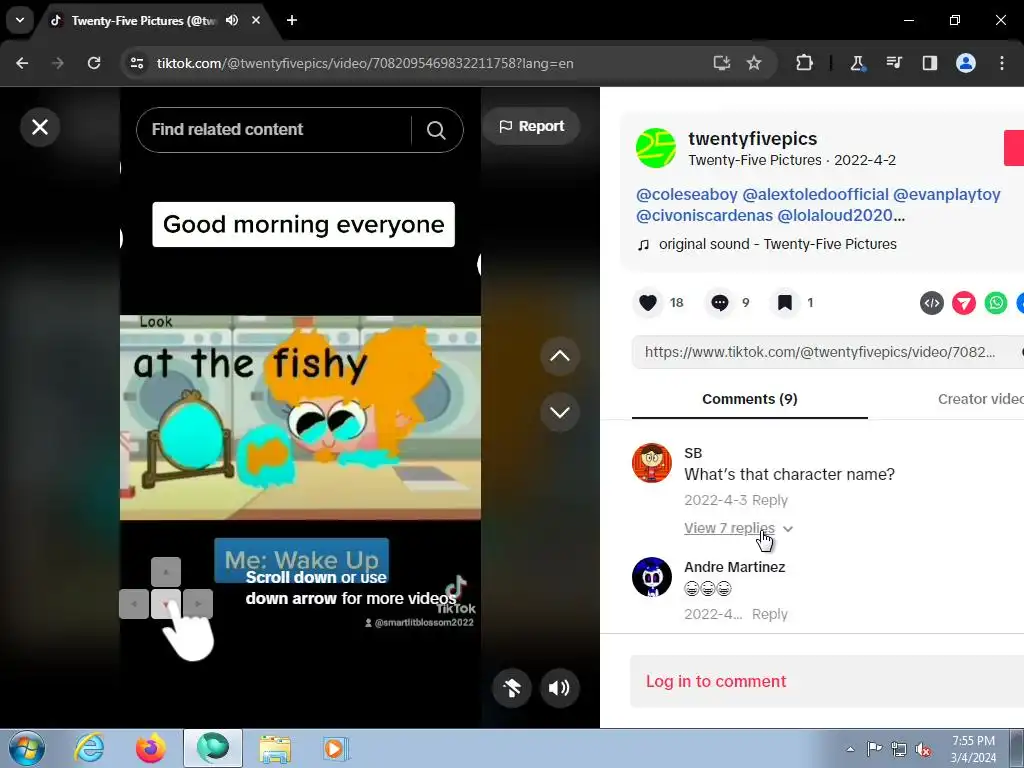This screenshot has height=768, width=1024.
Task: Like the video with the heart icon
Action: pos(648,302)
